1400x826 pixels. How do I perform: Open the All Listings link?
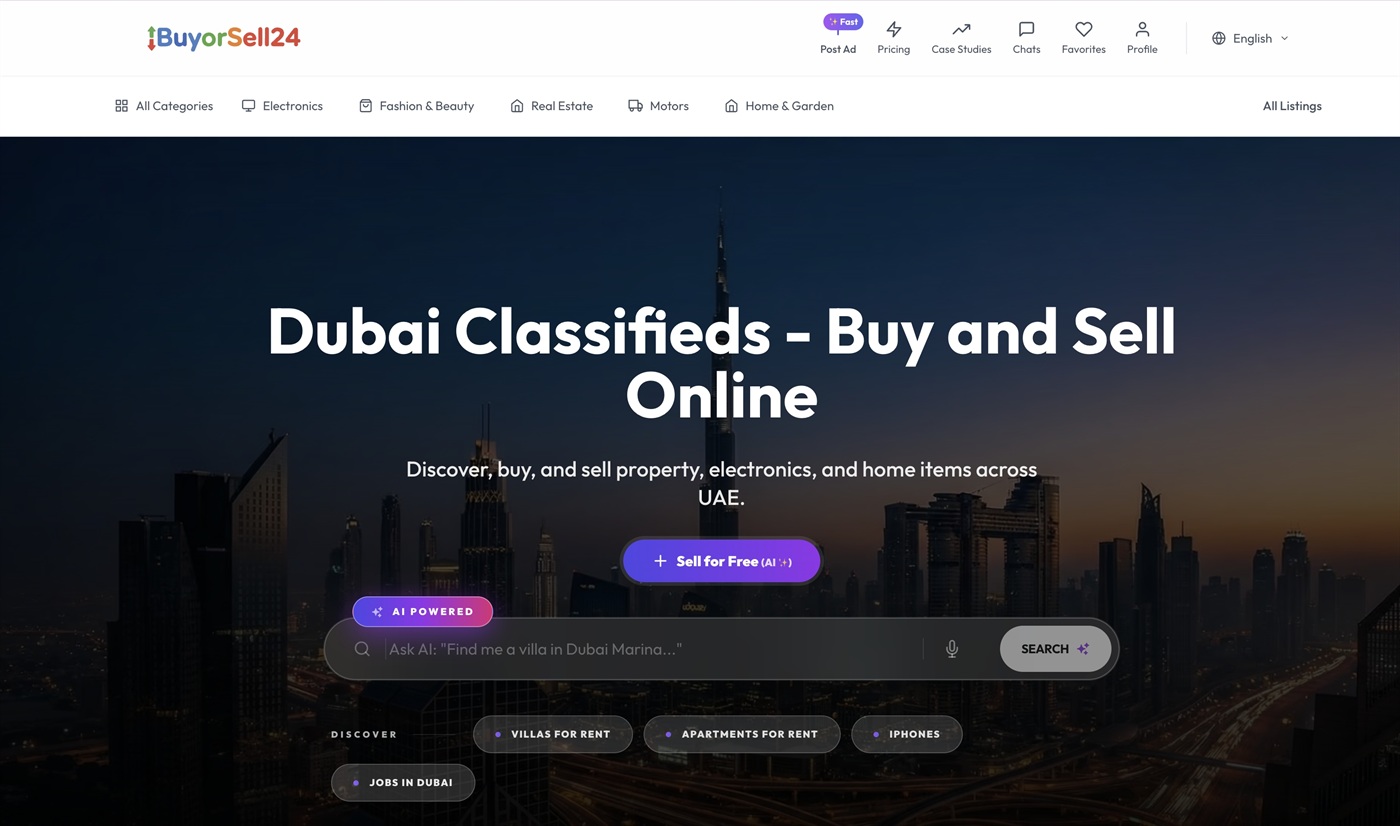1292,106
